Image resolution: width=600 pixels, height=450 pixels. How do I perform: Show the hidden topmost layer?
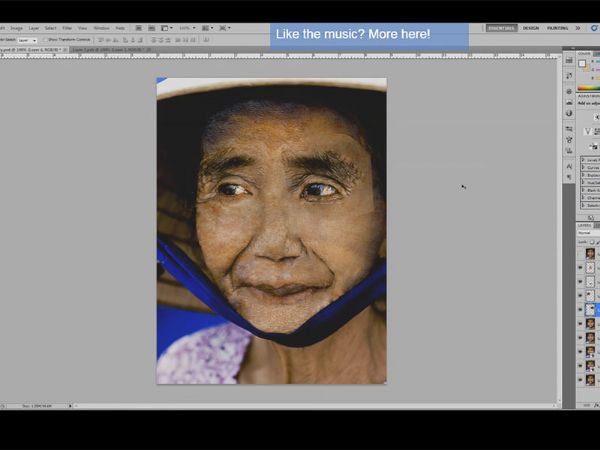tap(580, 253)
